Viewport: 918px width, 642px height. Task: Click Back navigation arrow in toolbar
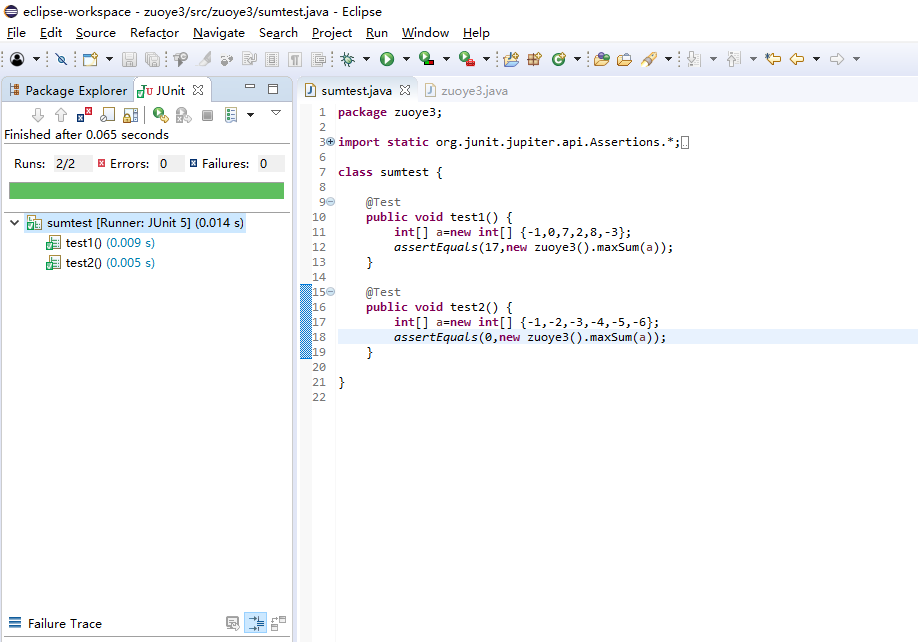point(797,59)
